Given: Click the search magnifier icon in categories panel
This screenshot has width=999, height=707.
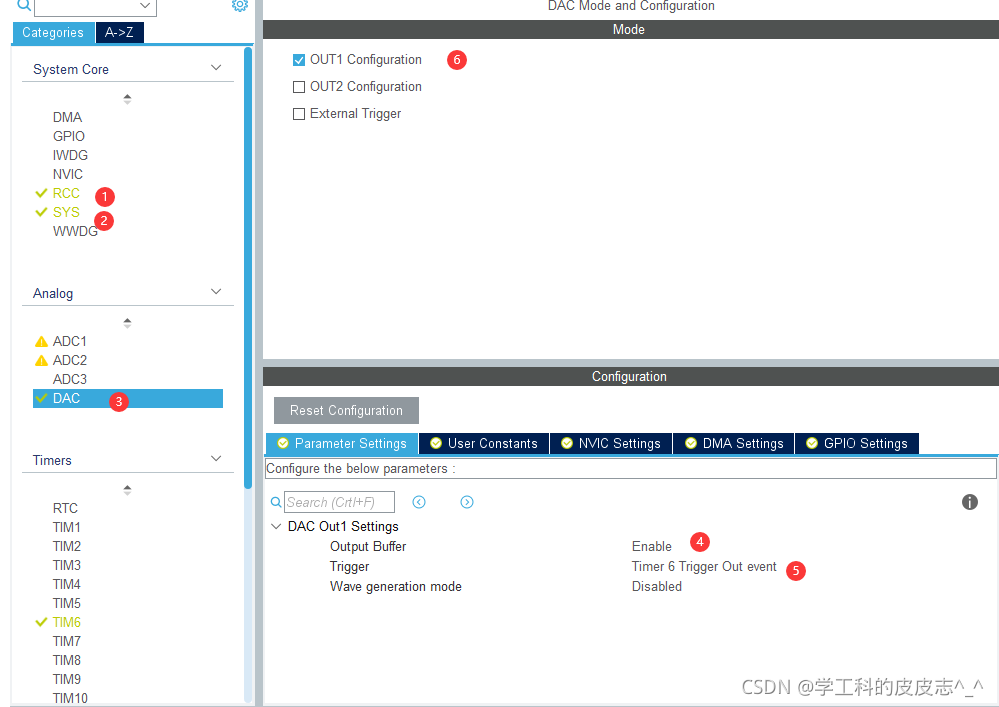Looking at the screenshot, I should point(24,5).
